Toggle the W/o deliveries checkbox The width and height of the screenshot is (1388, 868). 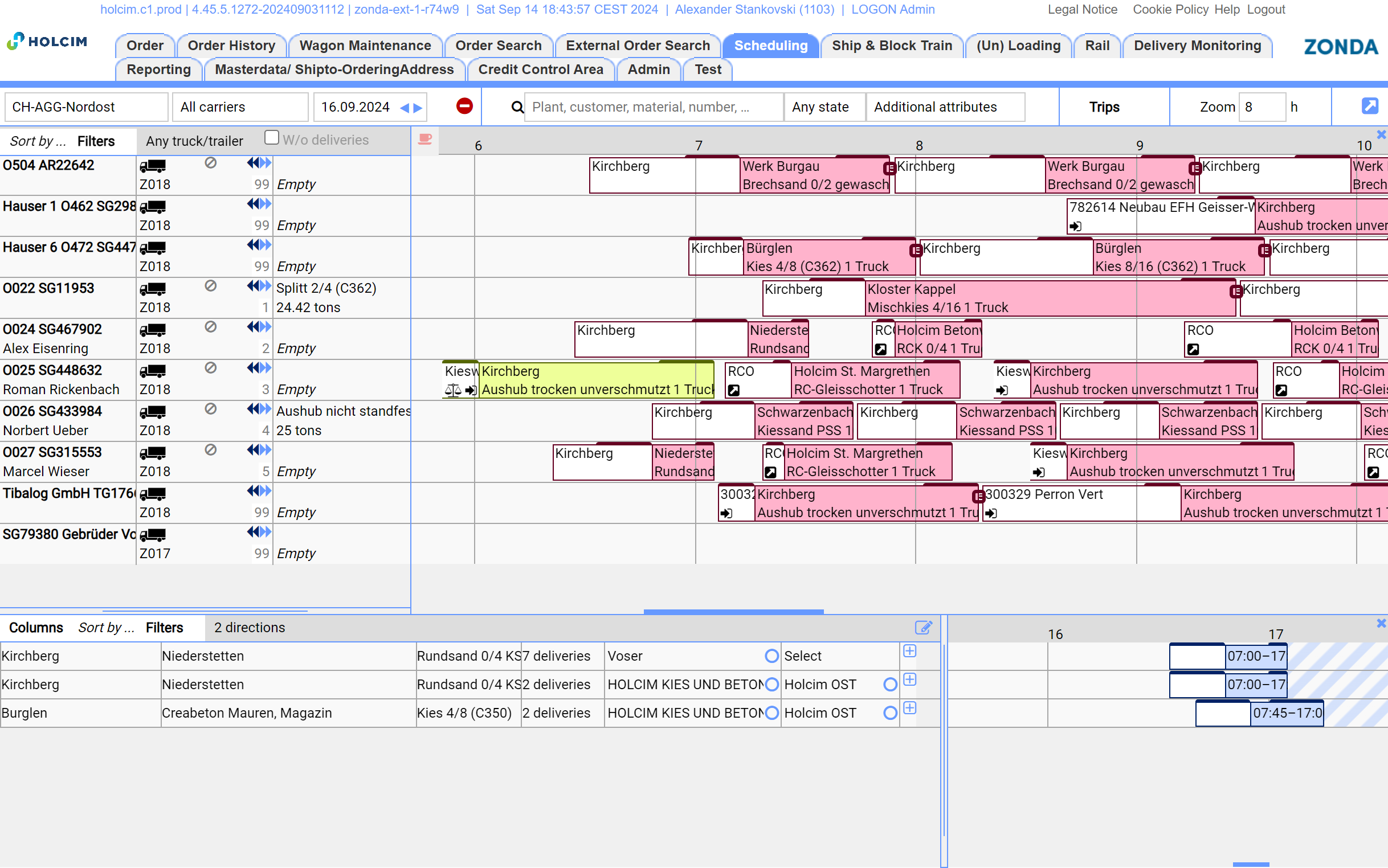tap(272, 138)
